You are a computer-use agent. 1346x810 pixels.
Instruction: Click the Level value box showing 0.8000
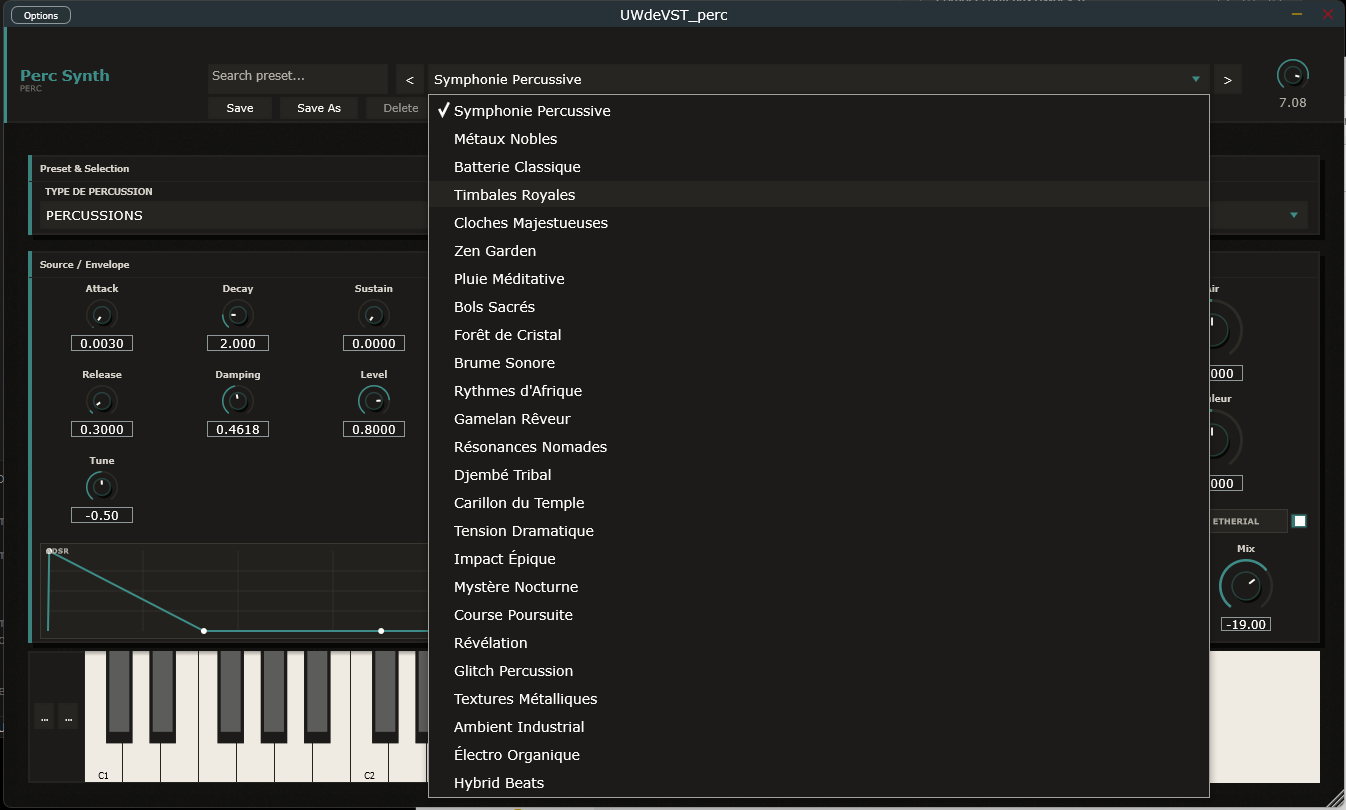pyautogui.click(x=373, y=429)
